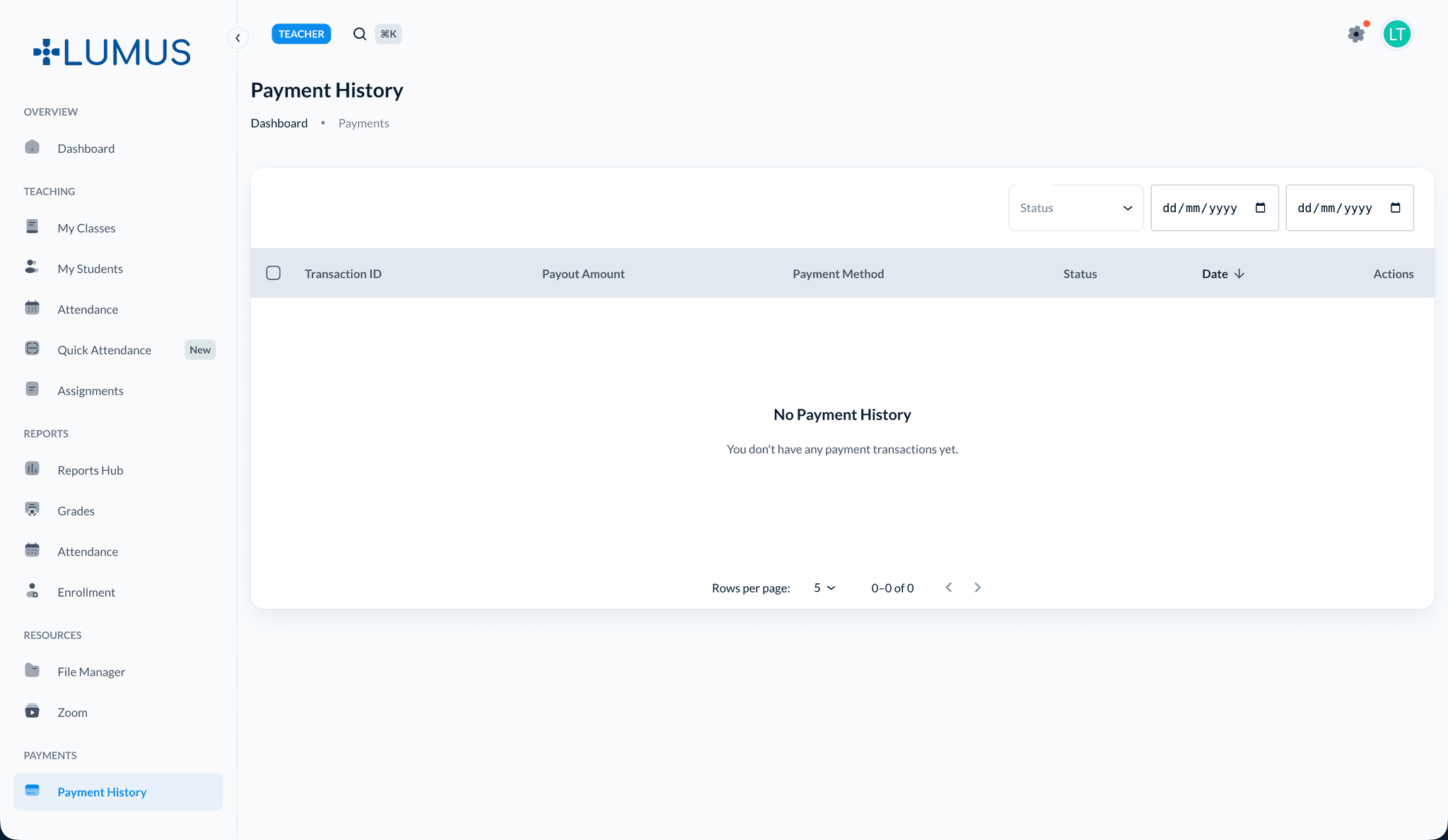The image size is (1448, 840).
Task: Open Reports Hub in the sidebar
Action: [x=118, y=470]
